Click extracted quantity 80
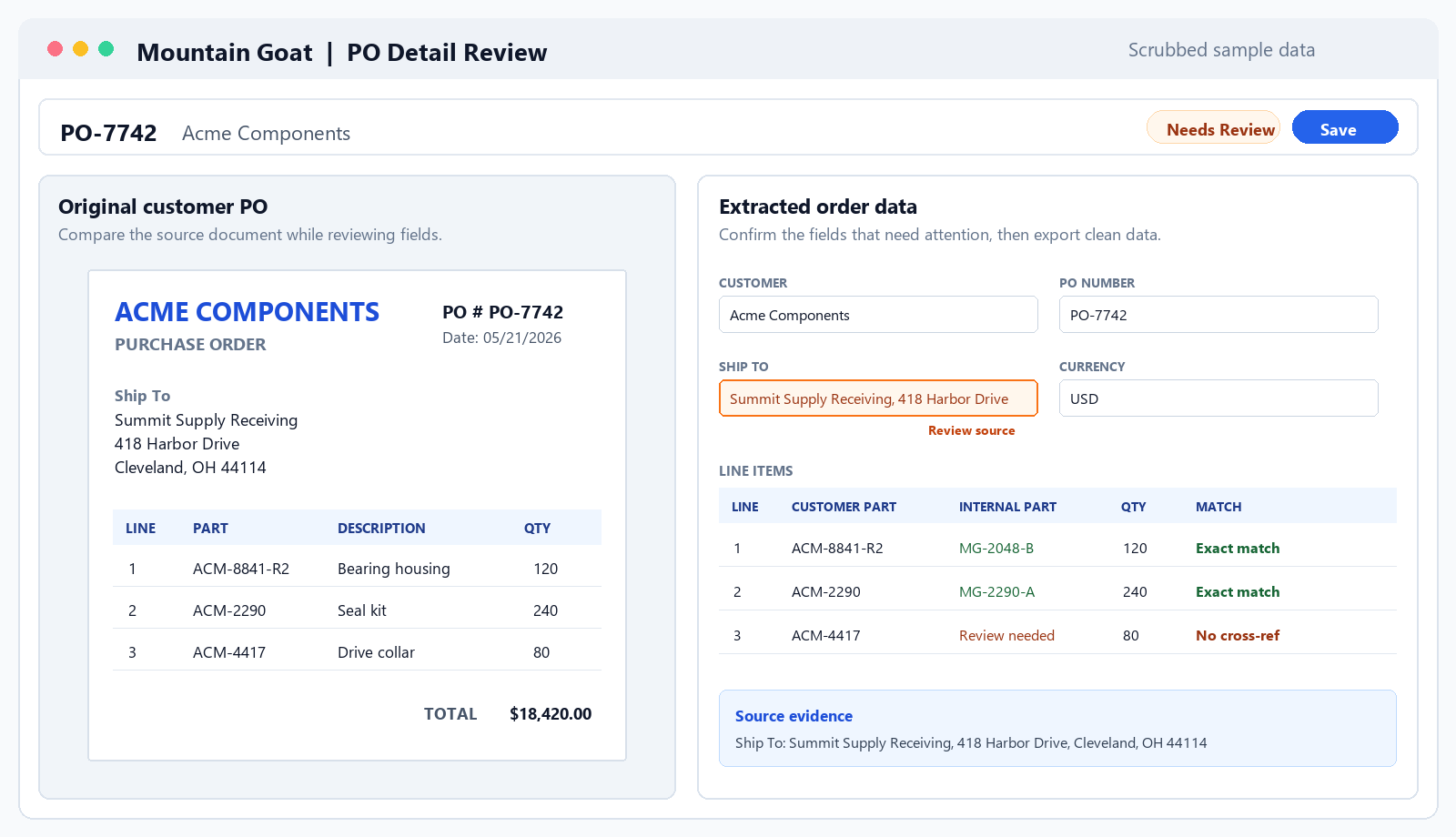Viewport: 1456px width, 837px height. tap(1131, 636)
